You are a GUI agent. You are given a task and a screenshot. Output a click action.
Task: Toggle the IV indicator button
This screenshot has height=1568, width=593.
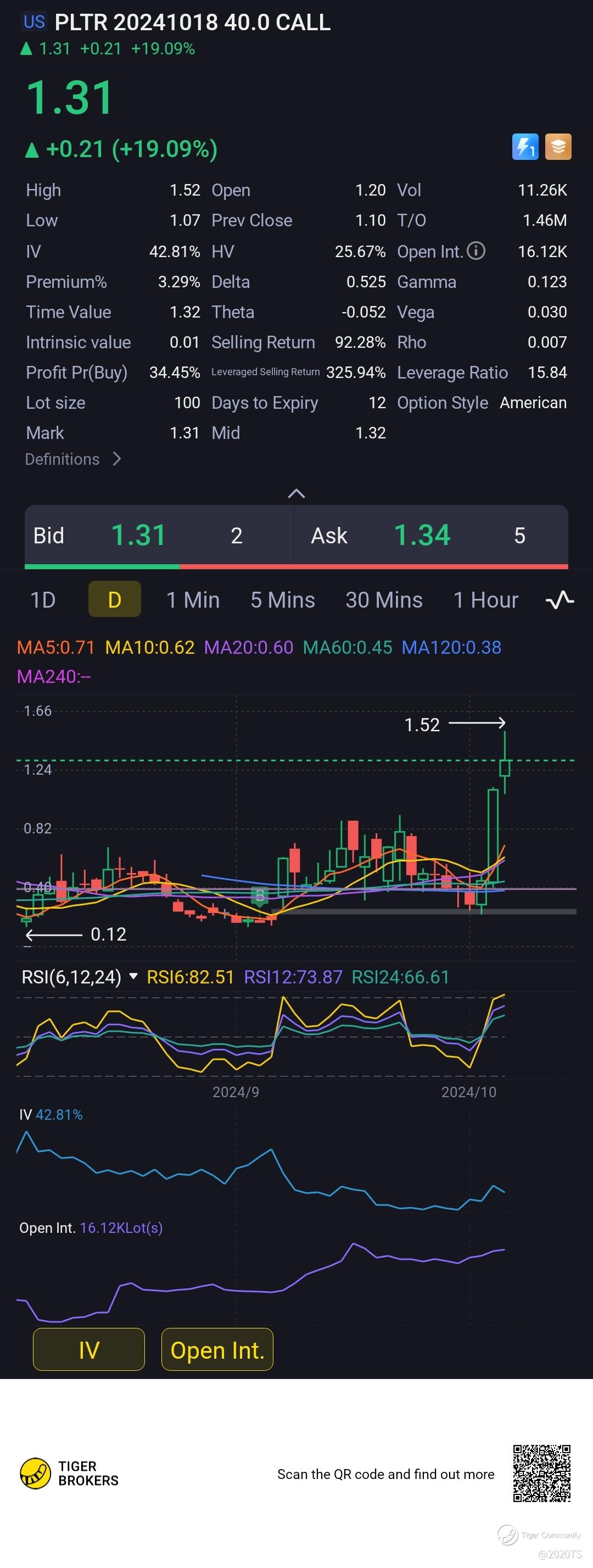89,1349
